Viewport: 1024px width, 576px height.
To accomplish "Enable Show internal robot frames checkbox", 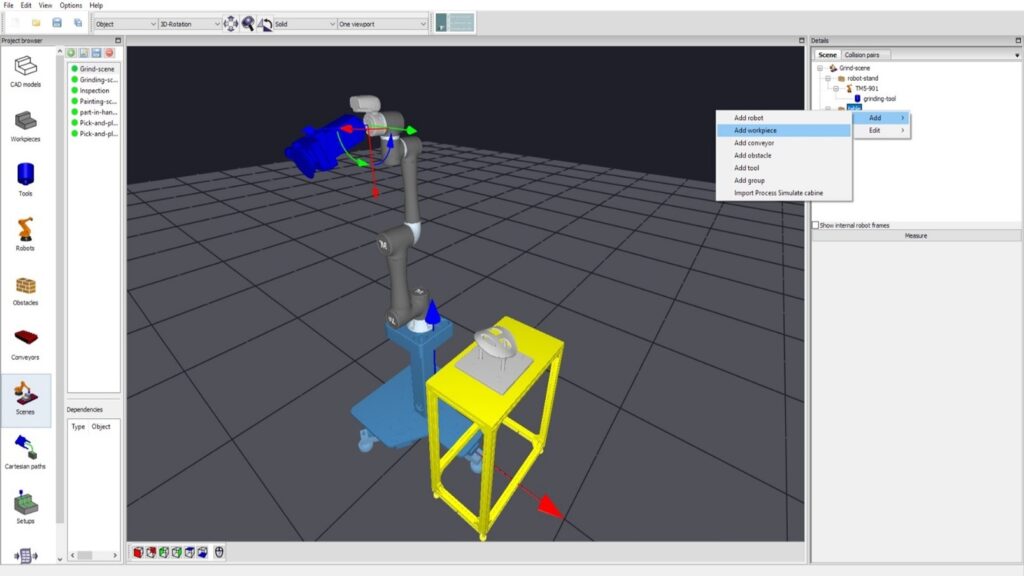I will pos(816,225).
